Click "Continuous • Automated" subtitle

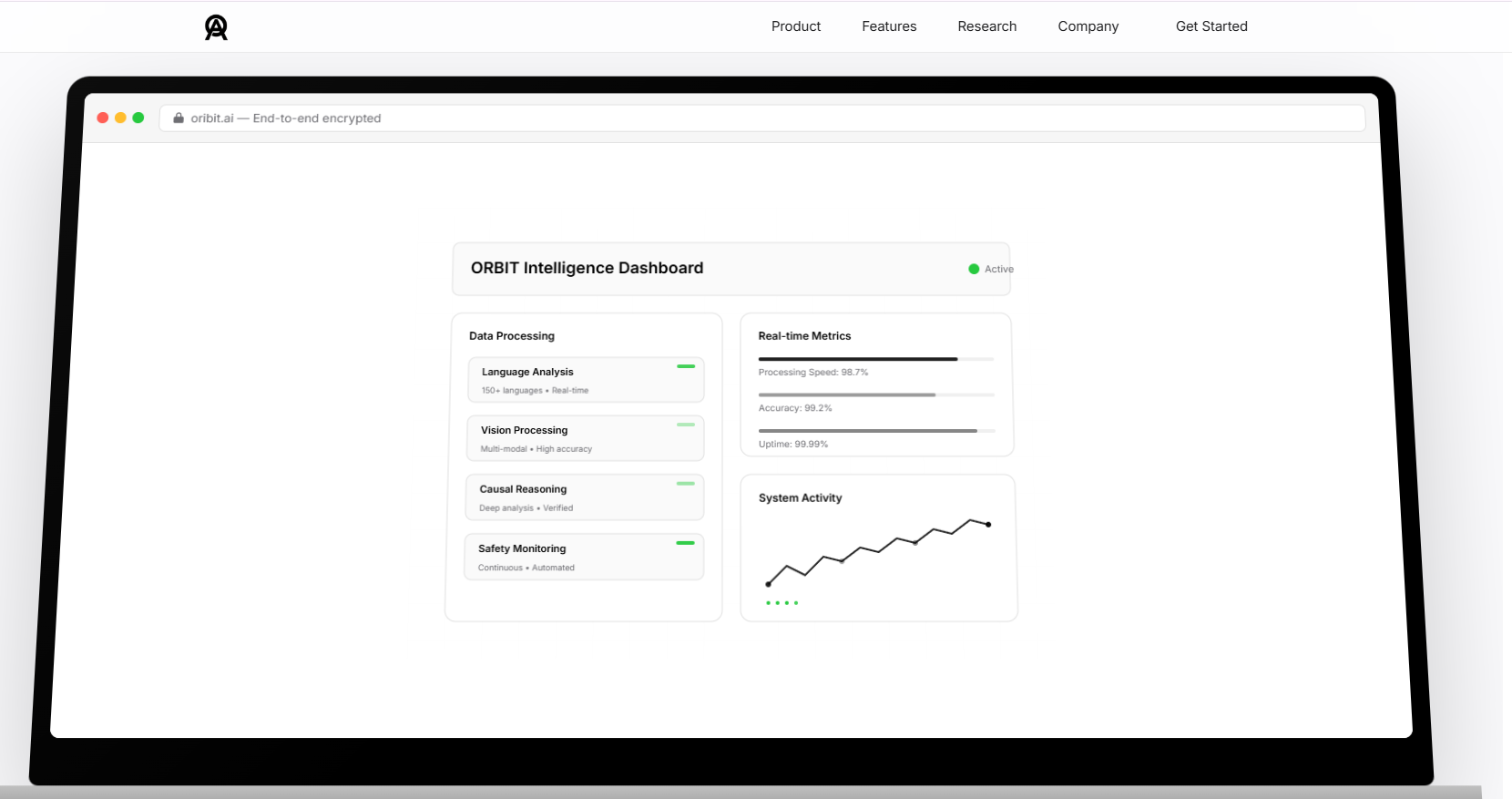(526, 568)
